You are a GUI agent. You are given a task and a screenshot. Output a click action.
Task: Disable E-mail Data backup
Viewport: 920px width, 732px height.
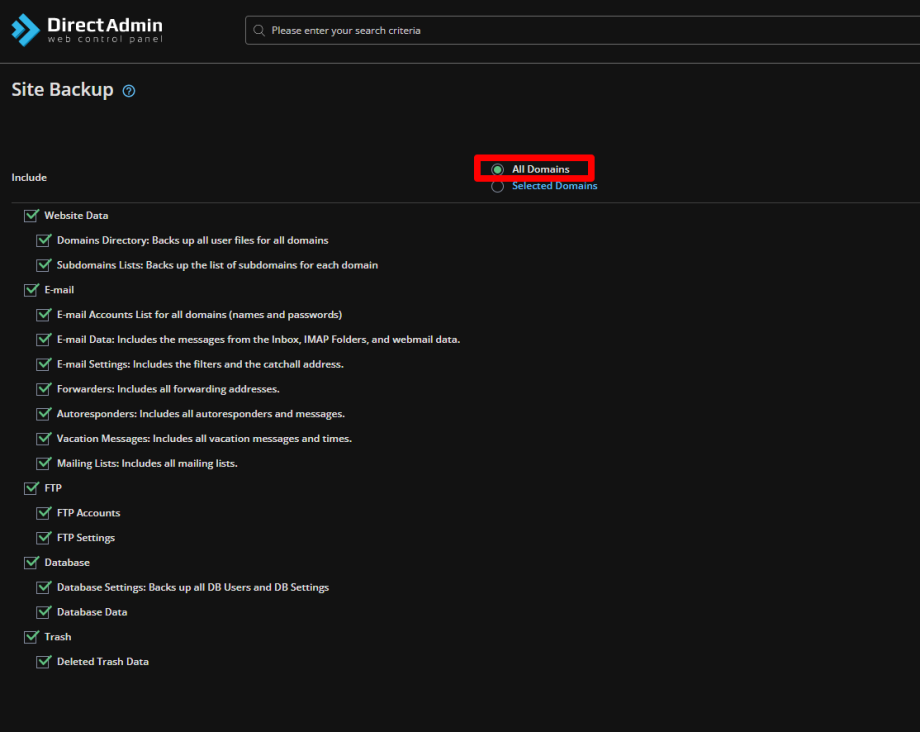tap(43, 339)
